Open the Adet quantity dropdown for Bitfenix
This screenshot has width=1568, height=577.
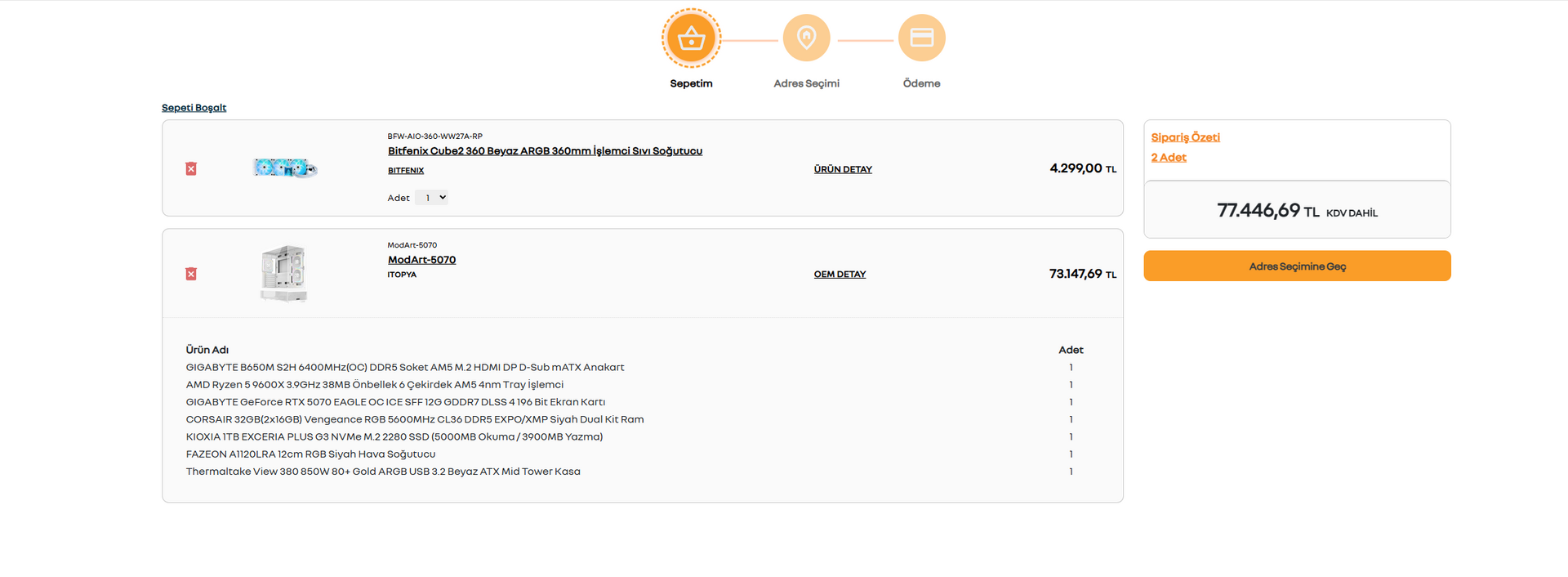(431, 198)
